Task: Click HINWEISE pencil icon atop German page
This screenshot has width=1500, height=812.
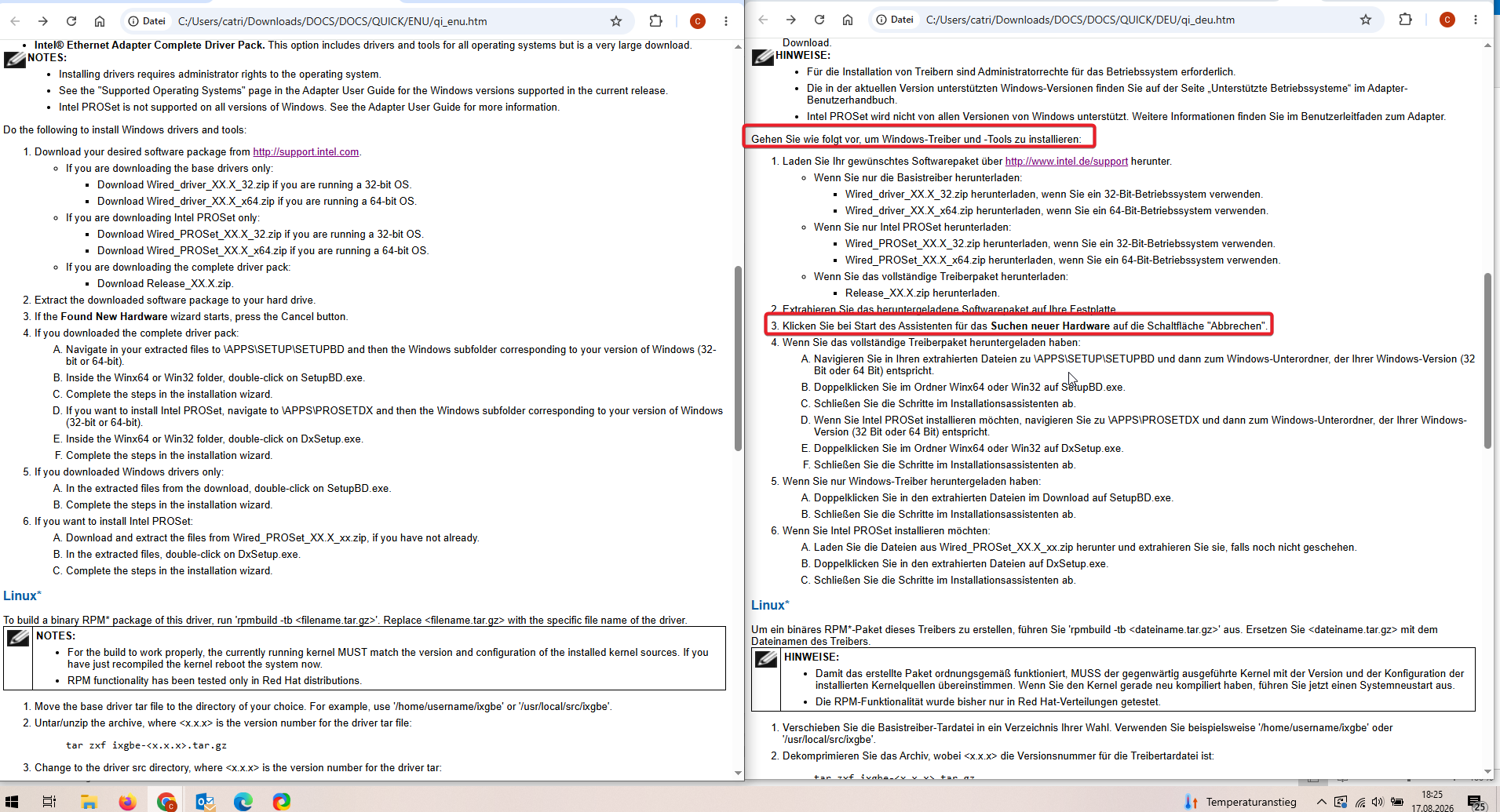Action: pyautogui.click(x=763, y=57)
